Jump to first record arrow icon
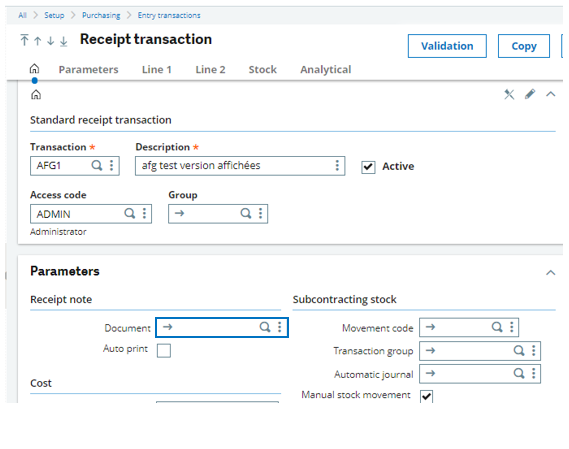The image size is (569, 449). [24, 40]
